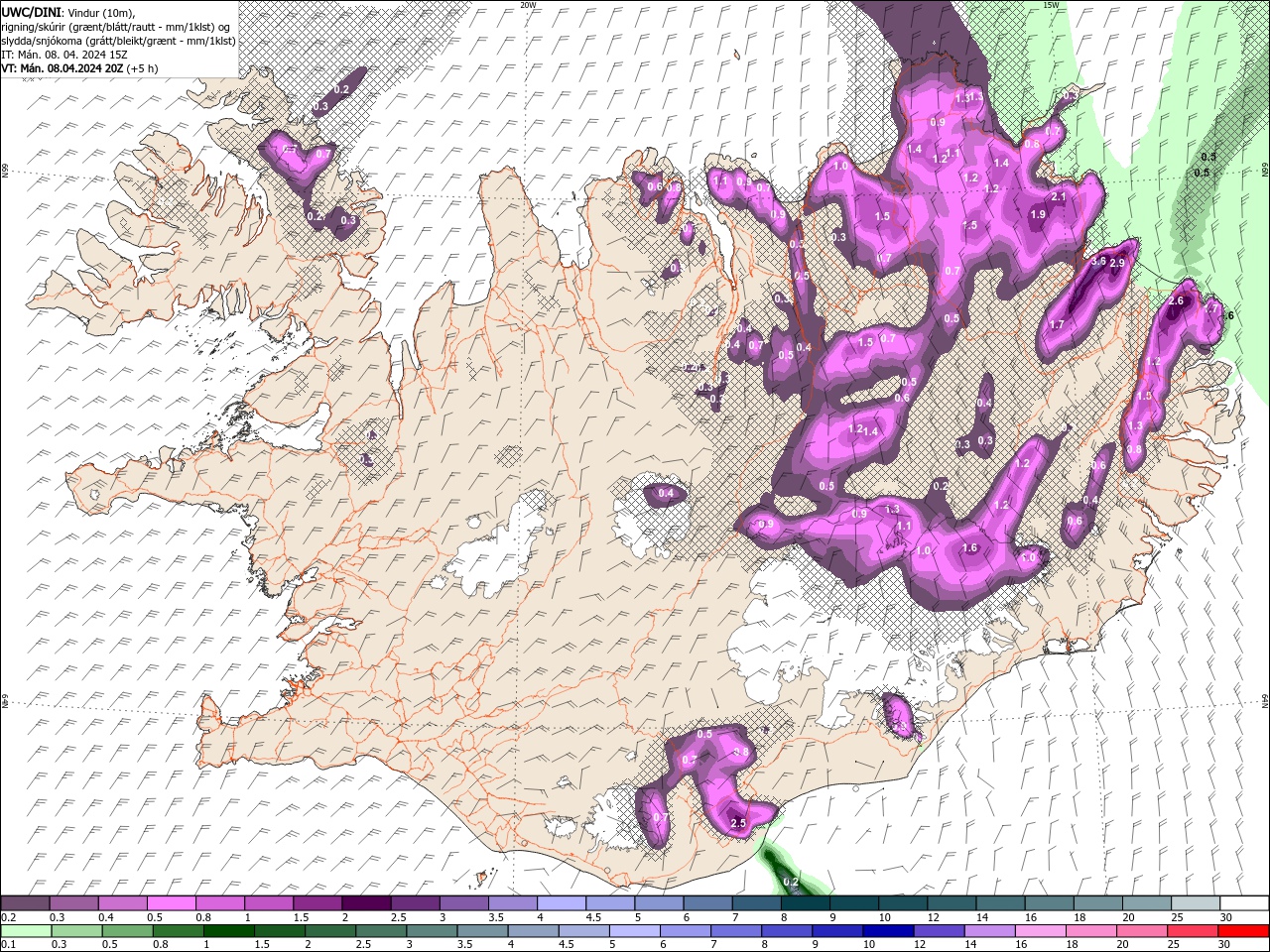This screenshot has height=952, width=1270.
Task: Click the 2.5 value on the south coast
Action: (738, 824)
